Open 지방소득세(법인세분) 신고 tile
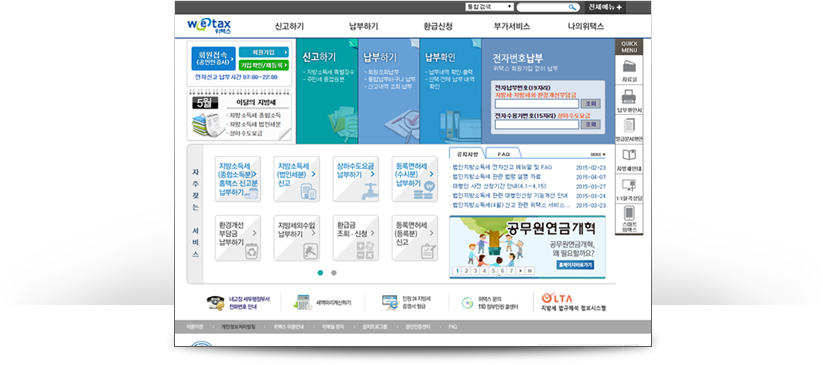 pos(297,179)
